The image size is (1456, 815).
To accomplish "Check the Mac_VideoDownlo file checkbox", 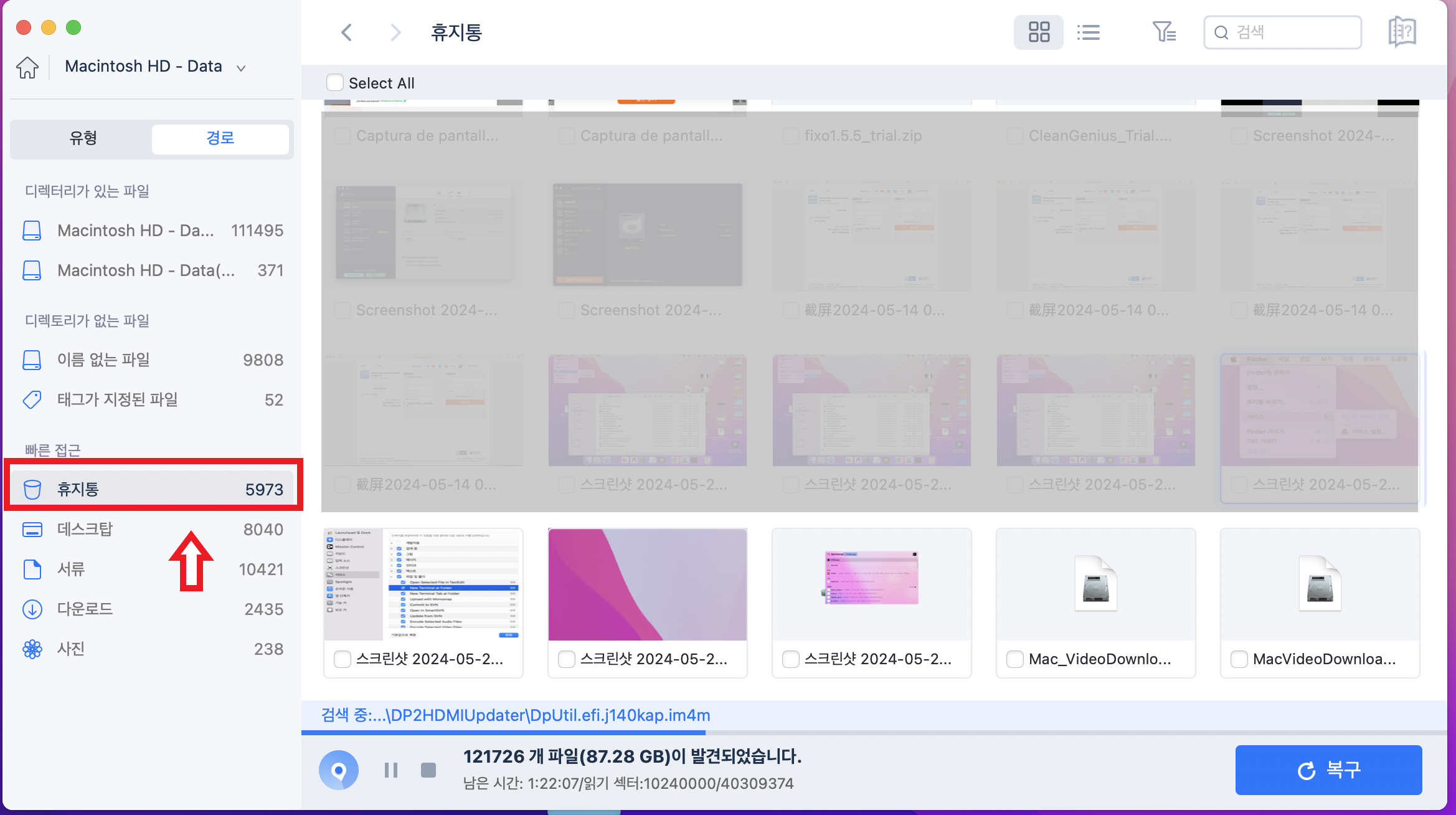I will point(1014,659).
